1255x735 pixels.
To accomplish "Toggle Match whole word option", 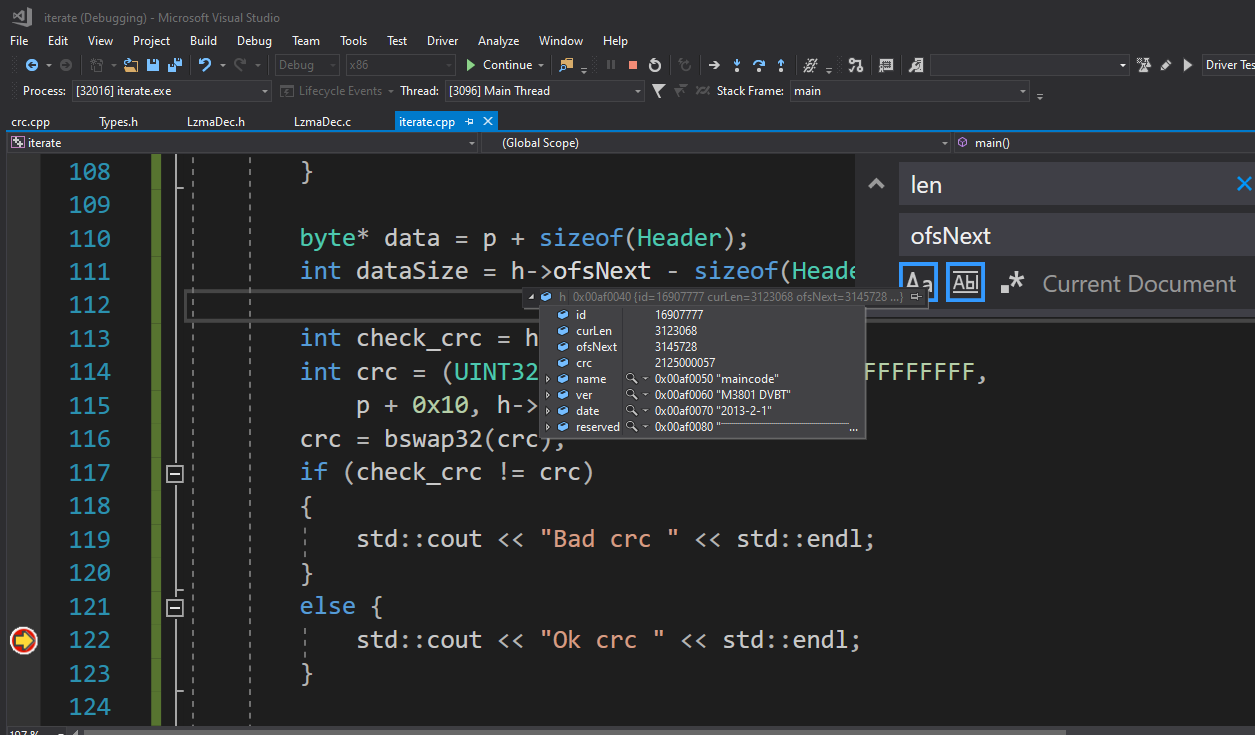I will 965,283.
